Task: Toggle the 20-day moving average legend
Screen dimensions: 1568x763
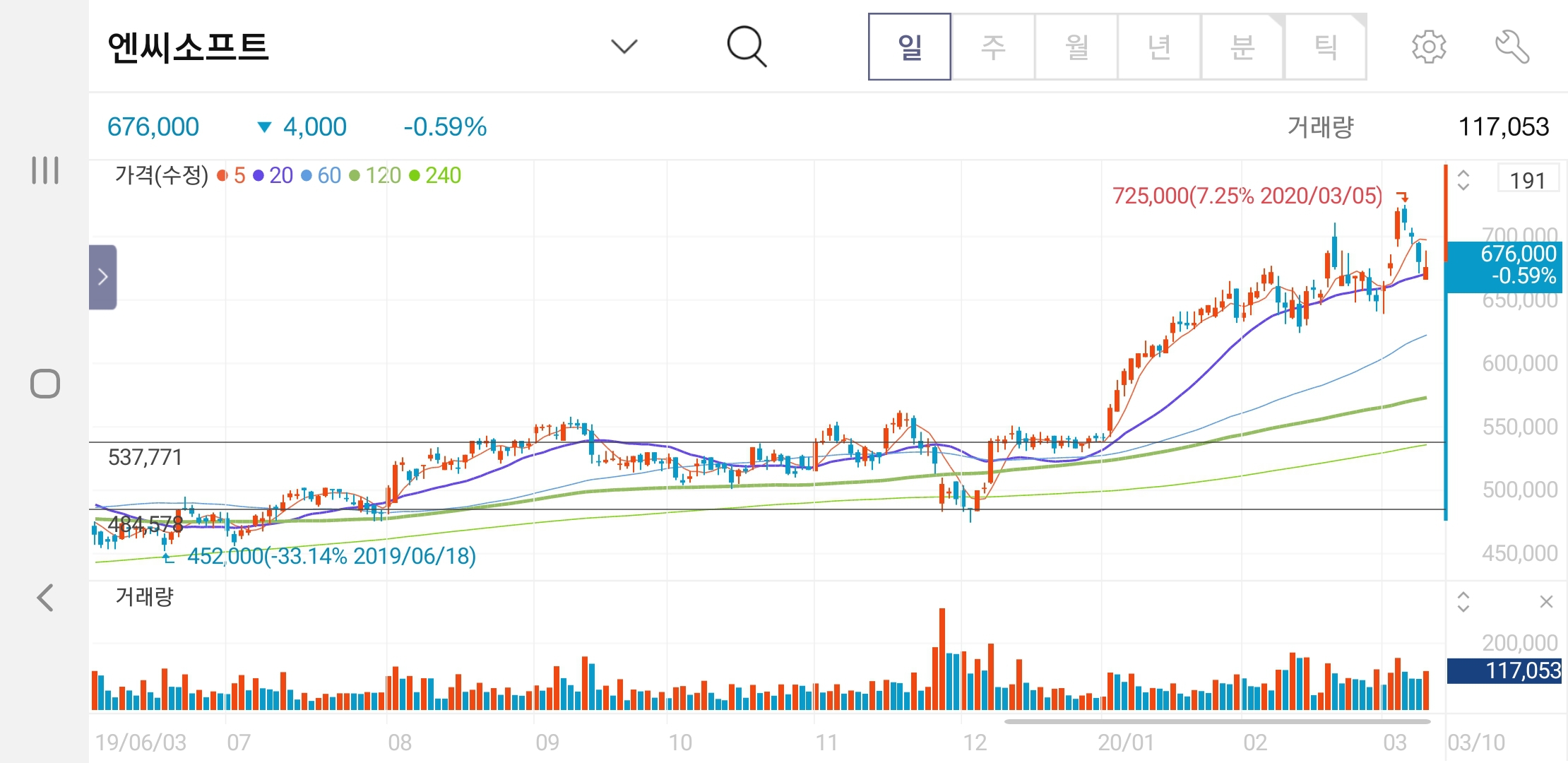Action: 273,175
